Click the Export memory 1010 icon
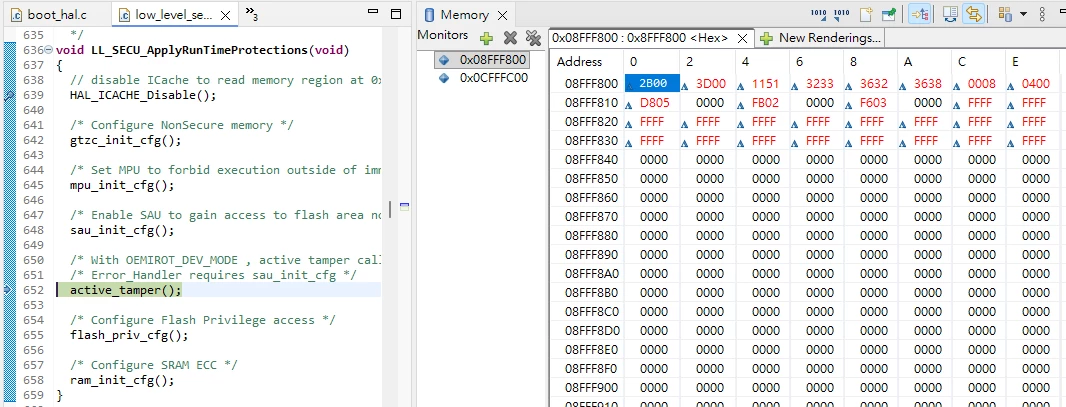The image size is (1066, 407). pyautogui.click(x=842, y=14)
